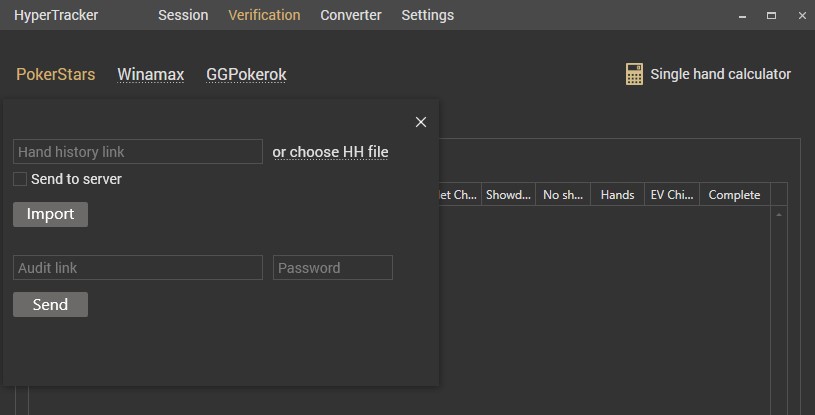Open the Verification menu
The height and width of the screenshot is (415, 815).
tap(264, 15)
